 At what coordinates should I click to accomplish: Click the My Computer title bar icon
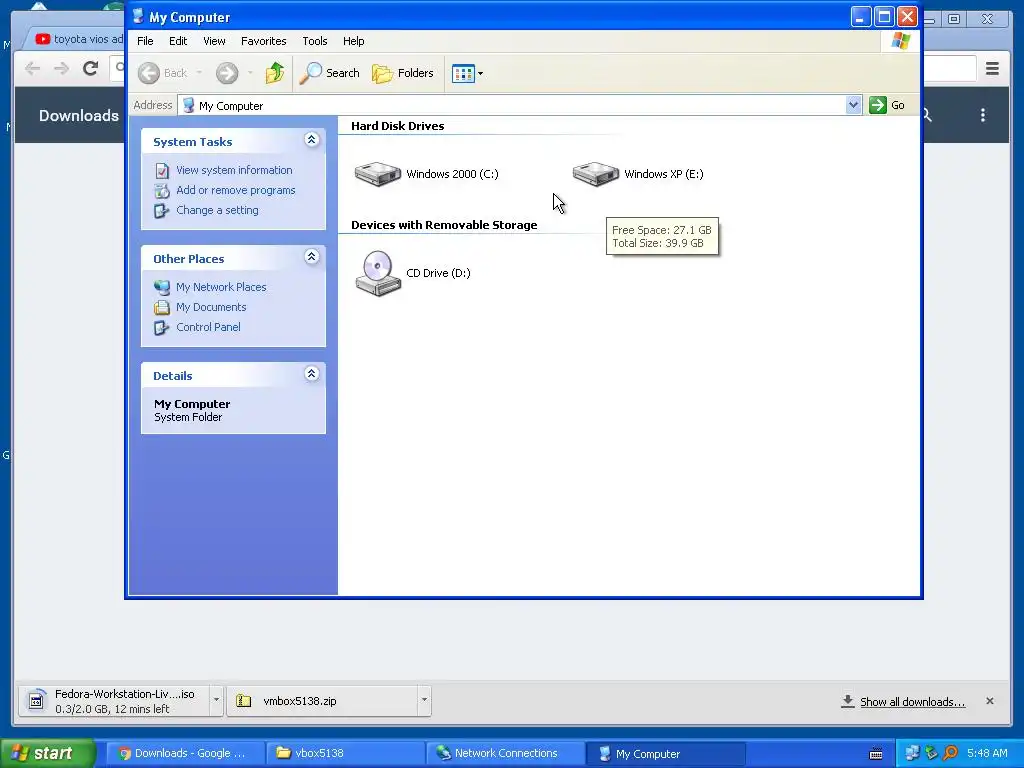pyautogui.click(x=138, y=16)
